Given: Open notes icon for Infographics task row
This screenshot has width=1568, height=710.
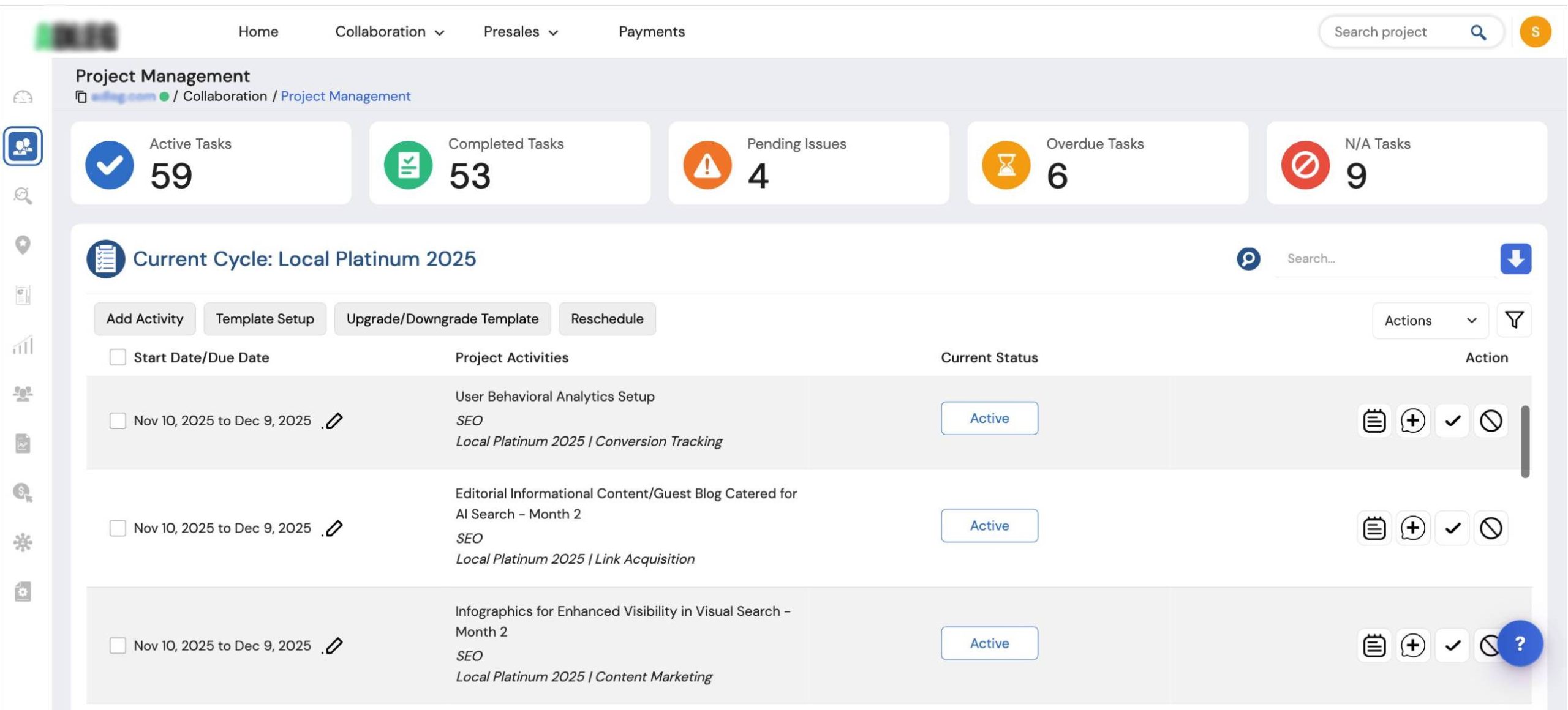Looking at the screenshot, I should click(x=1374, y=646).
